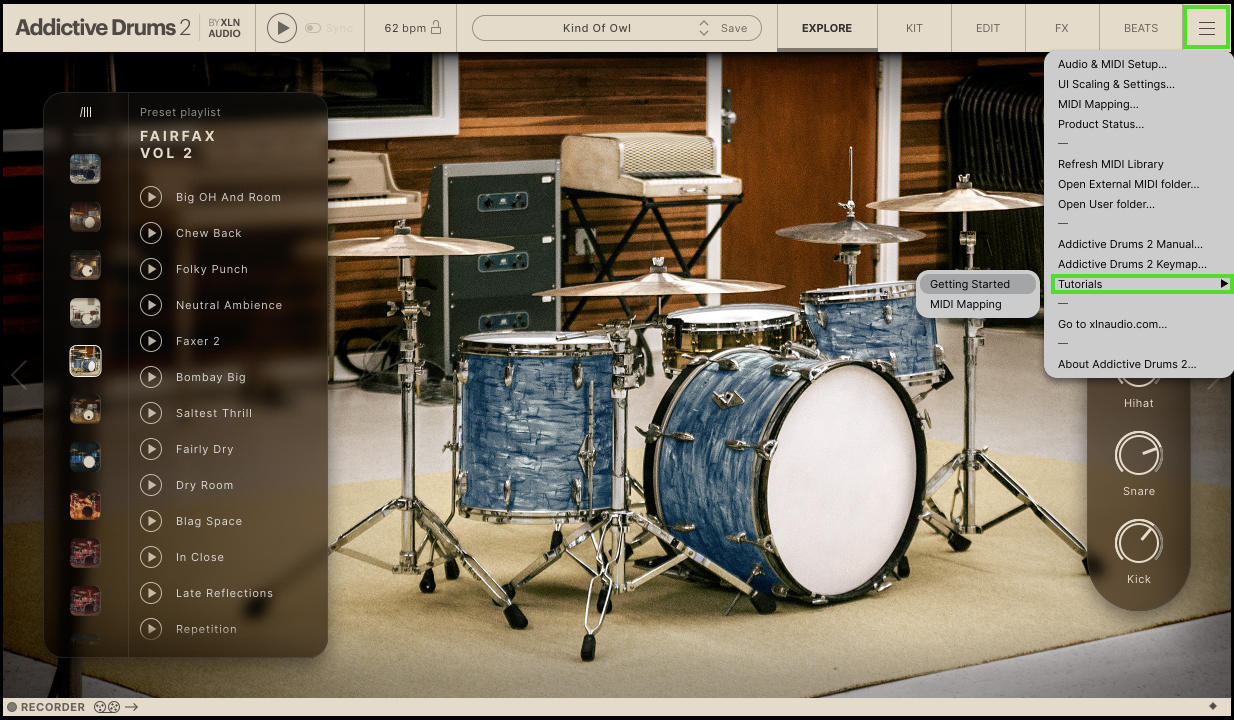This screenshot has width=1234, height=720.
Task: Select the highlighted blue kit thumbnail
Action: click(x=85, y=360)
